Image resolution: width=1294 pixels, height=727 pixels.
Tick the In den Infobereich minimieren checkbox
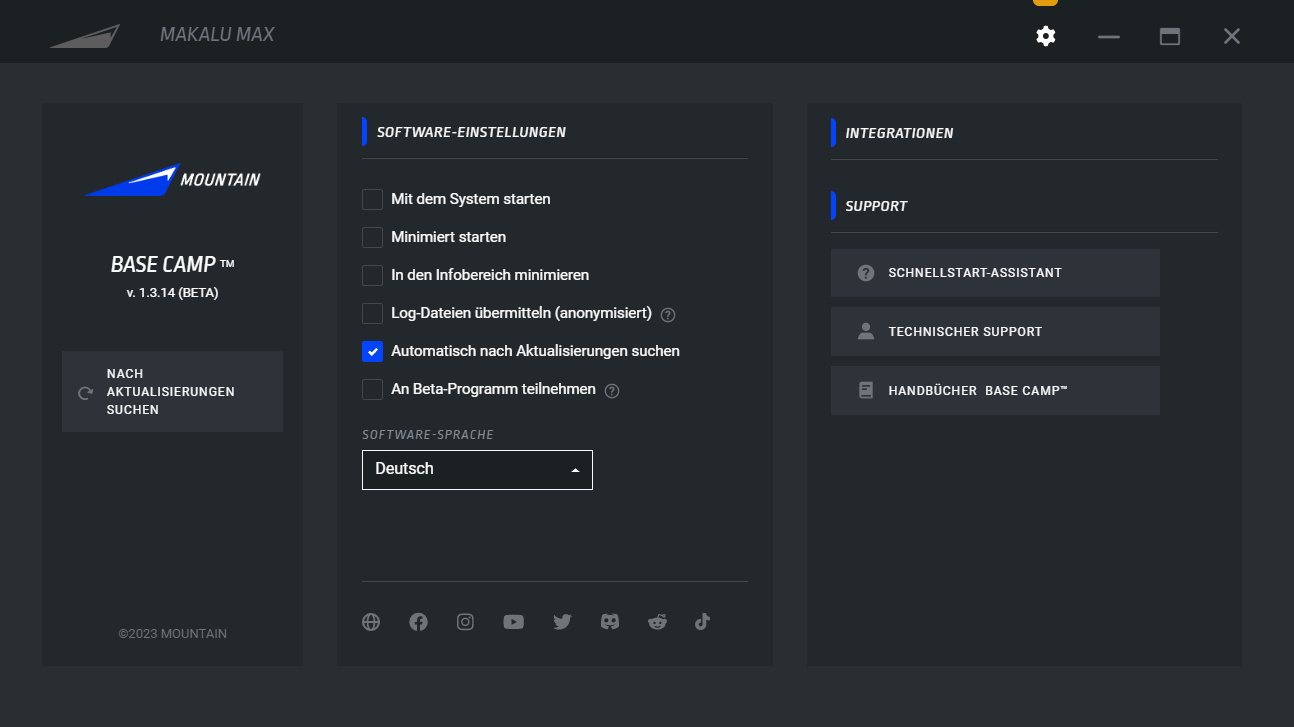372,275
